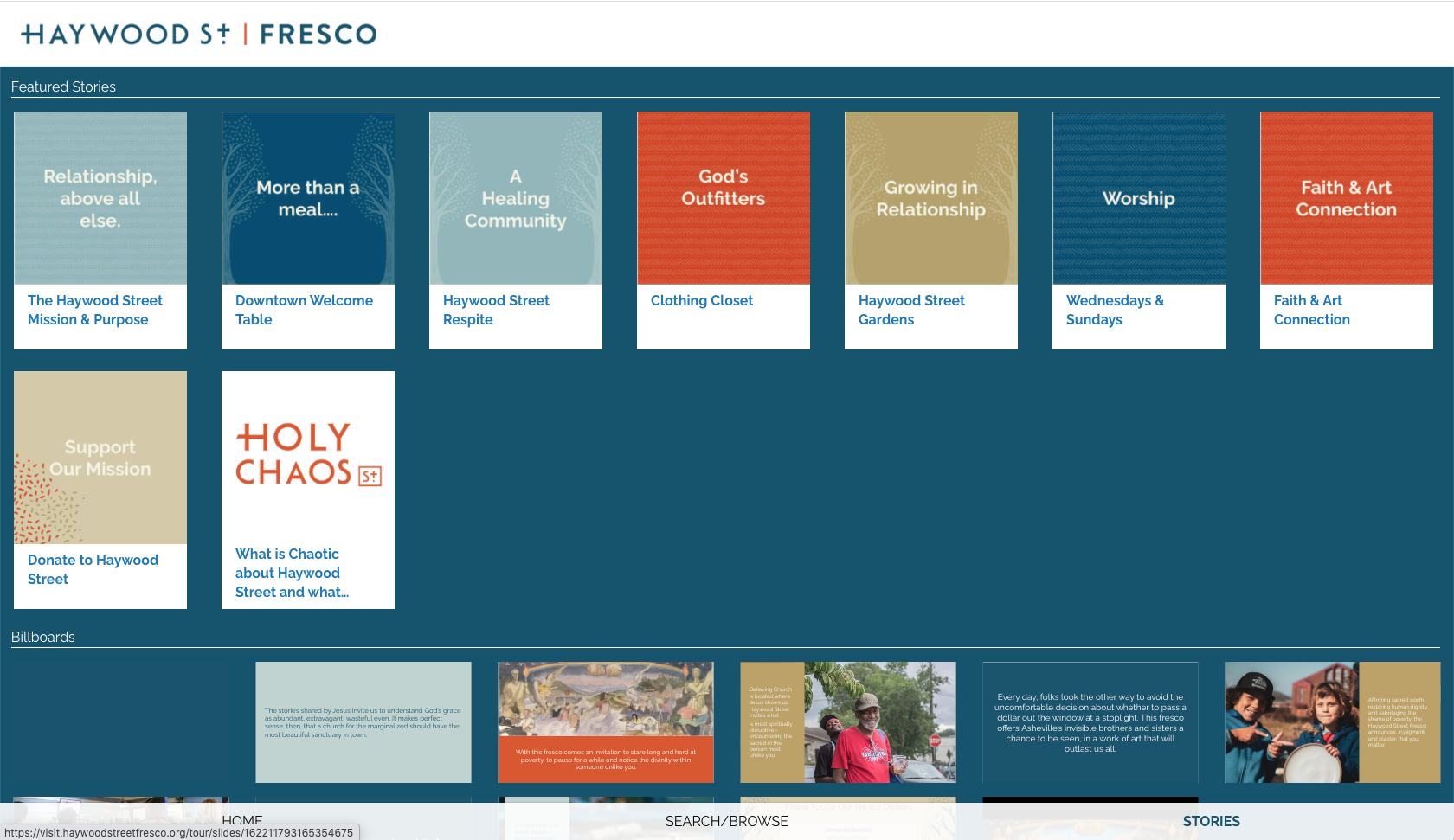Switch to the SEARCH/BROWSE tab
Viewport: 1454px width, 840px height.
pyautogui.click(x=727, y=821)
